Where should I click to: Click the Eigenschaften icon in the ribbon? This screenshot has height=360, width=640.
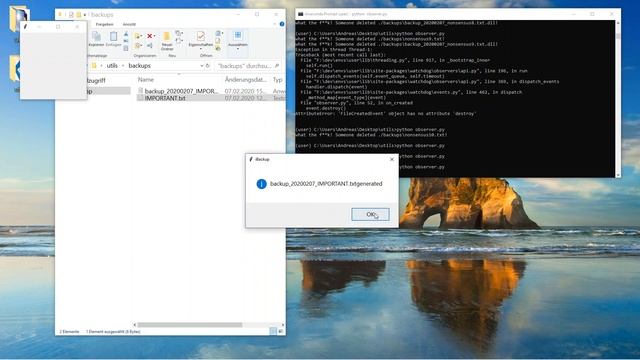[x=200, y=36]
